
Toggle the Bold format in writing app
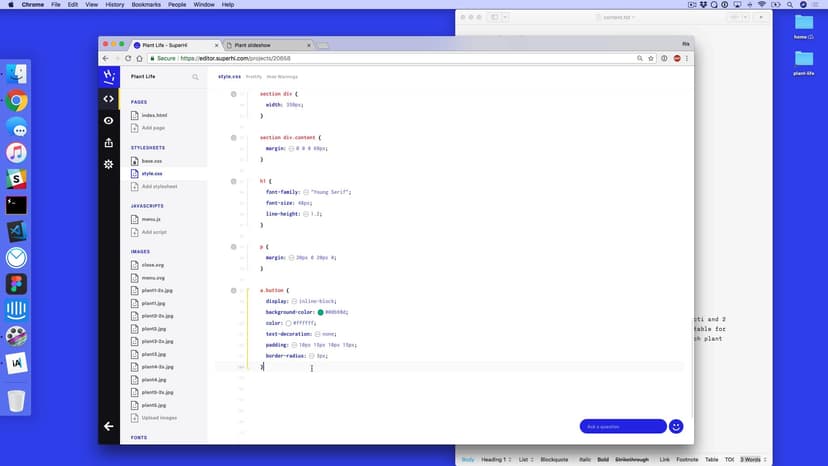pyautogui.click(x=603, y=459)
